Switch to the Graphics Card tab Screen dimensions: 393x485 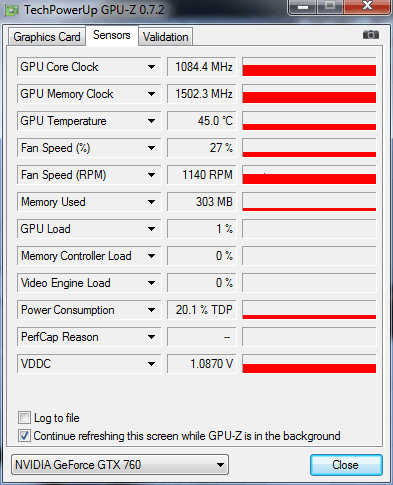(x=47, y=37)
